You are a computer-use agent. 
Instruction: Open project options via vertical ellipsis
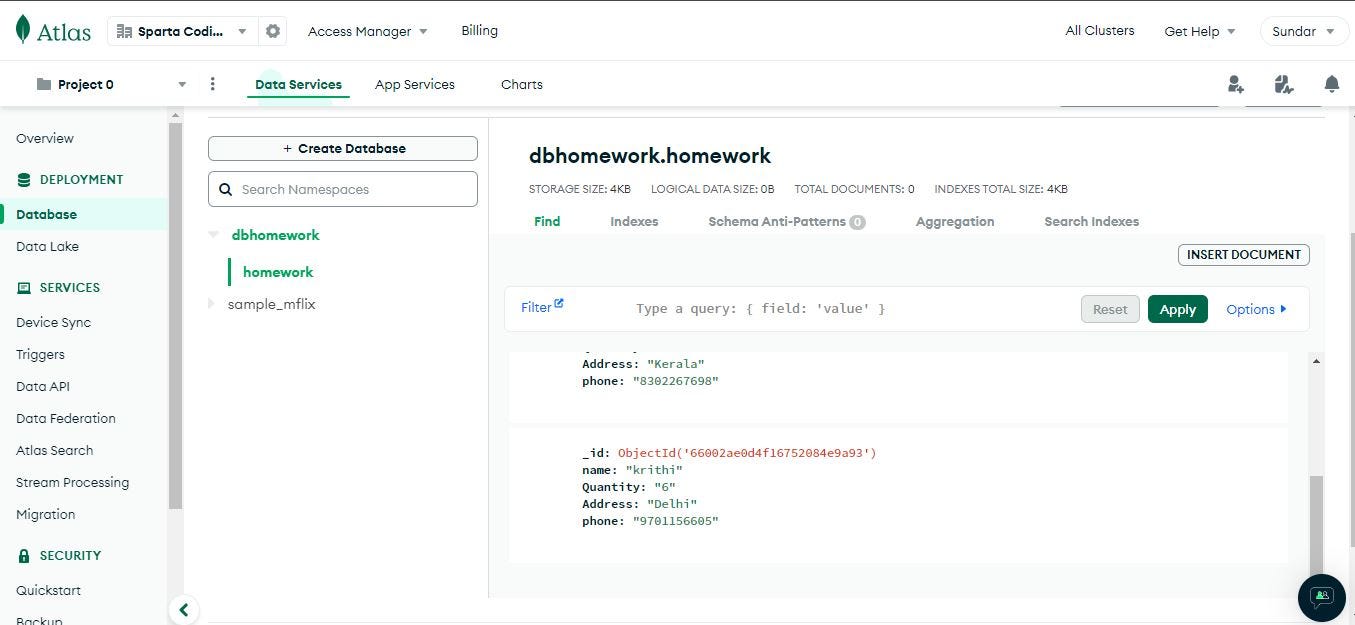point(212,84)
